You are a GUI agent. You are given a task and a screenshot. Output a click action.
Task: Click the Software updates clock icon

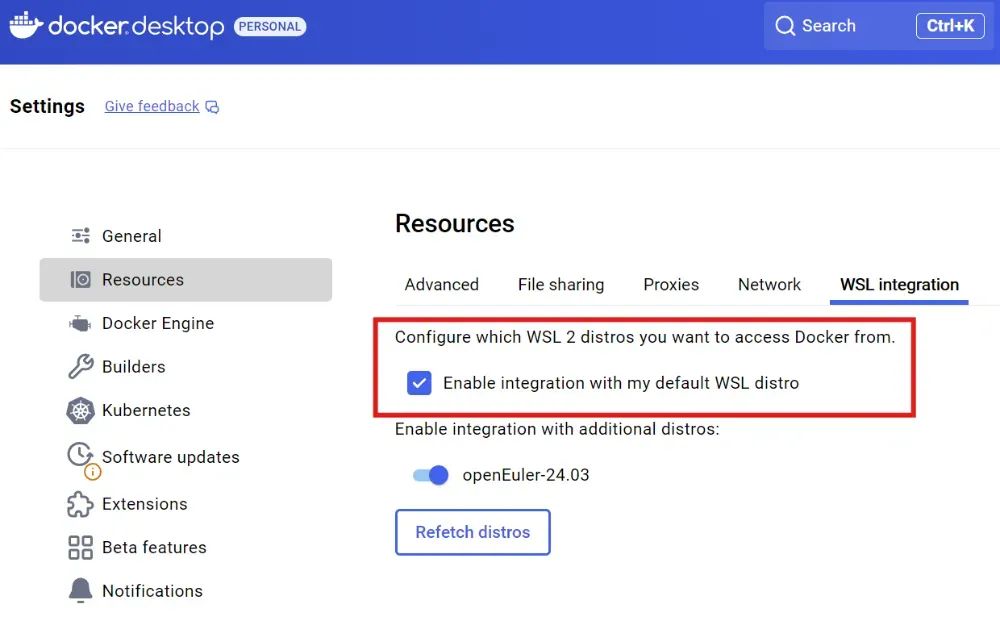(x=80, y=456)
